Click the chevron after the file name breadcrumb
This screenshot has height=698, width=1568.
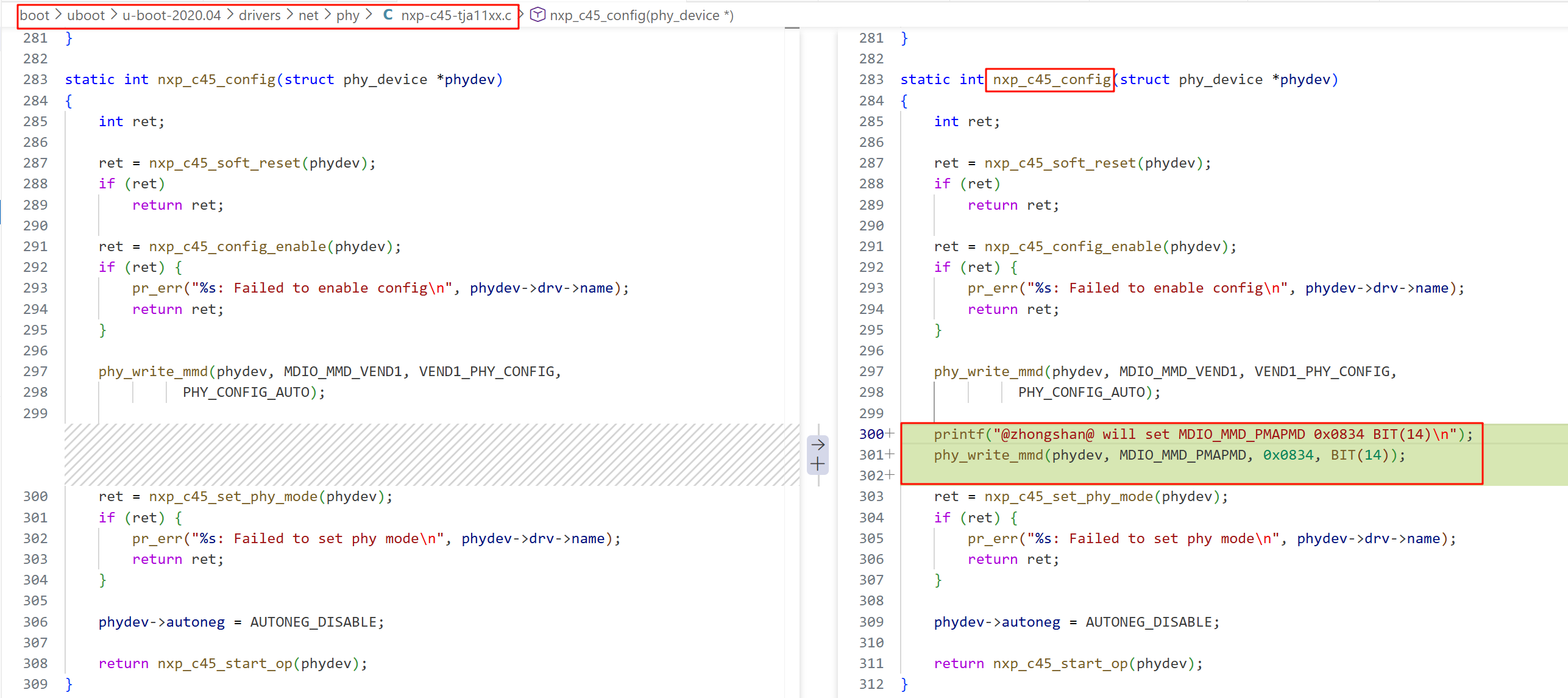pyautogui.click(x=521, y=13)
